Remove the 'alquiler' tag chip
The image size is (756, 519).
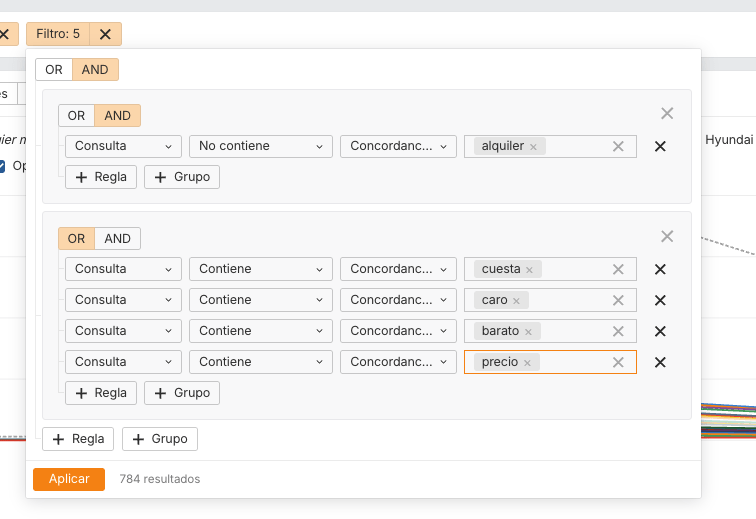coord(533,147)
